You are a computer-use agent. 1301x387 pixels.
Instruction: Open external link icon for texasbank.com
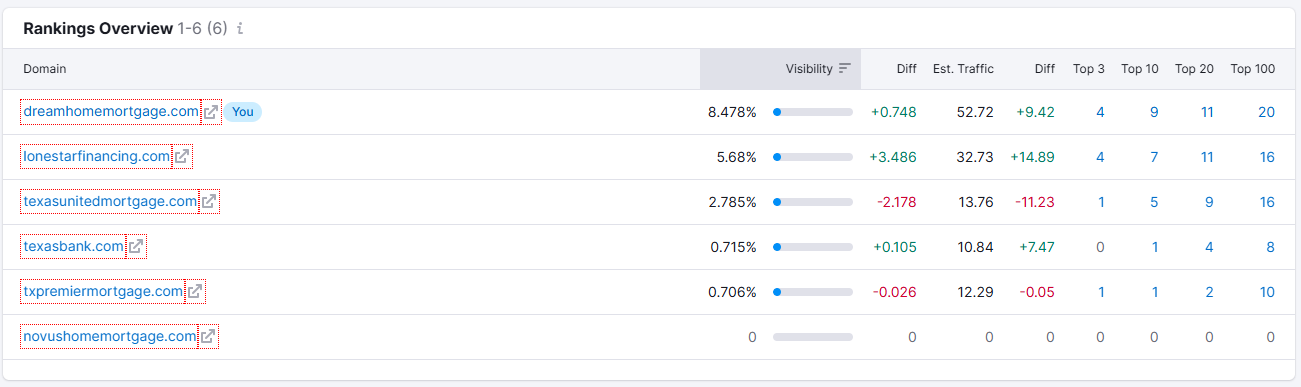[136, 247]
